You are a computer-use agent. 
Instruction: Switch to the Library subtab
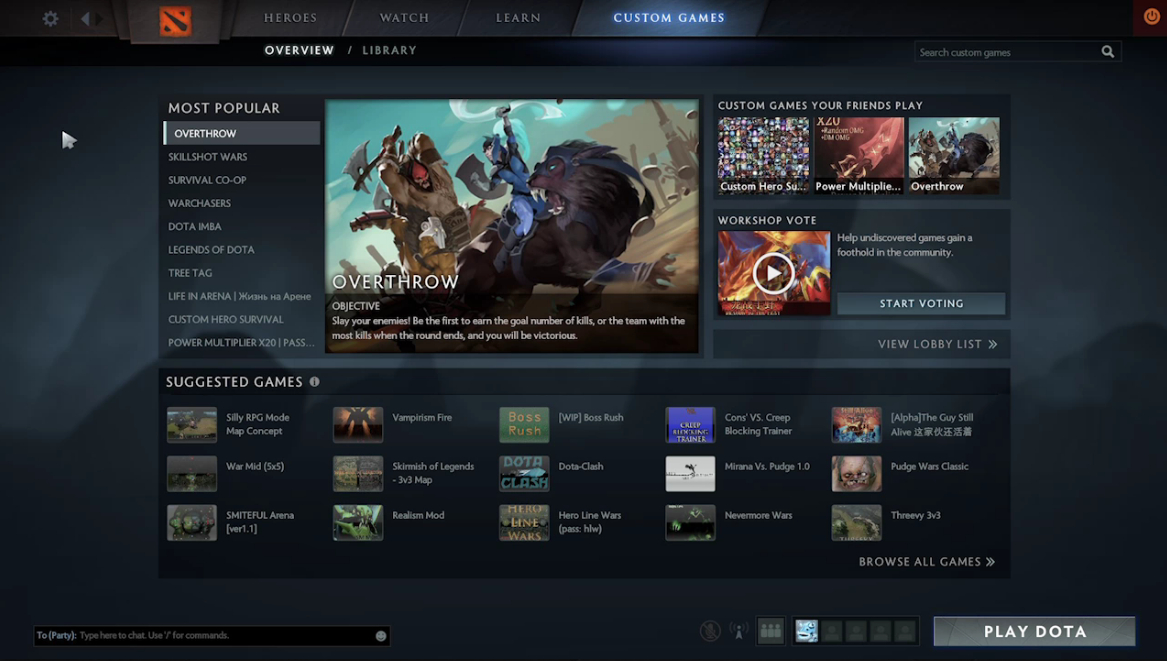[389, 50]
